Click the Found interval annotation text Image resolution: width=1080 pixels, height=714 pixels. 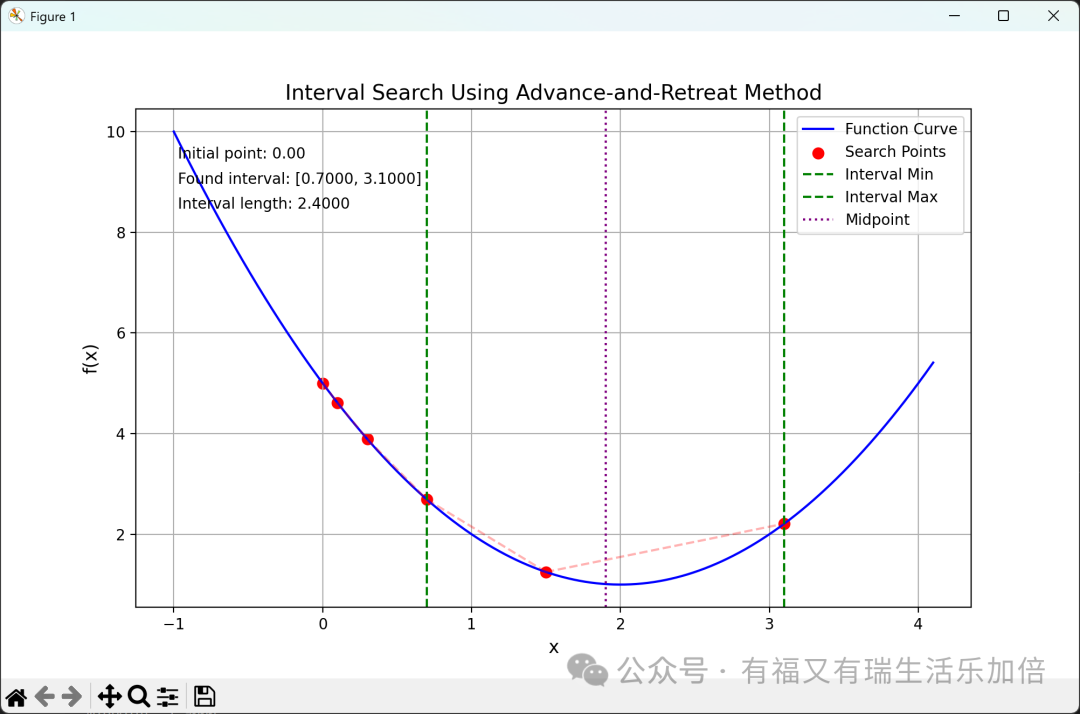[x=299, y=179]
